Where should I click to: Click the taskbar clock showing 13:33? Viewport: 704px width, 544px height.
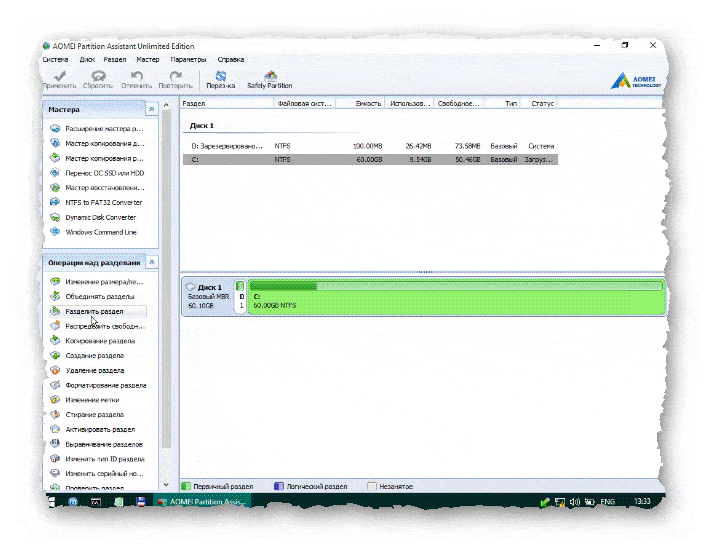click(x=642, y=501)
